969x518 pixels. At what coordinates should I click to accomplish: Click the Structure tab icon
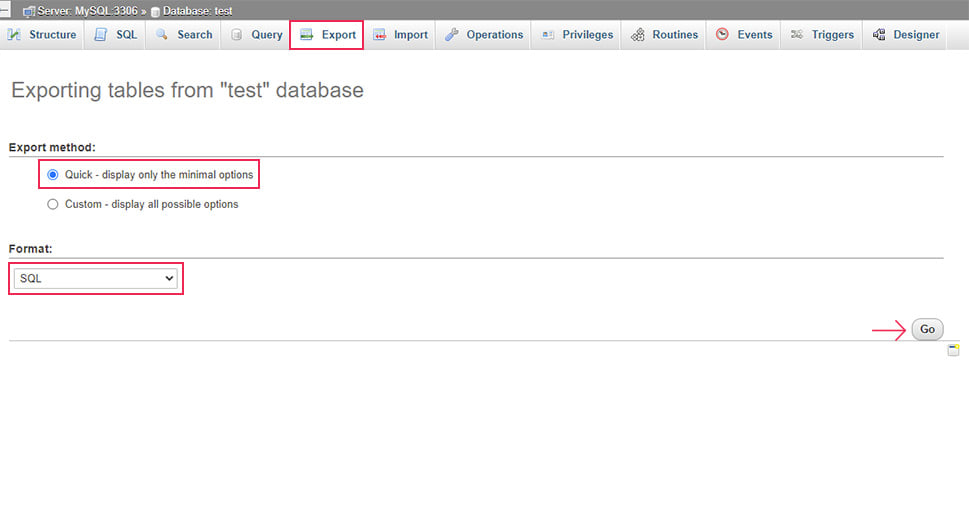point(14,35)
